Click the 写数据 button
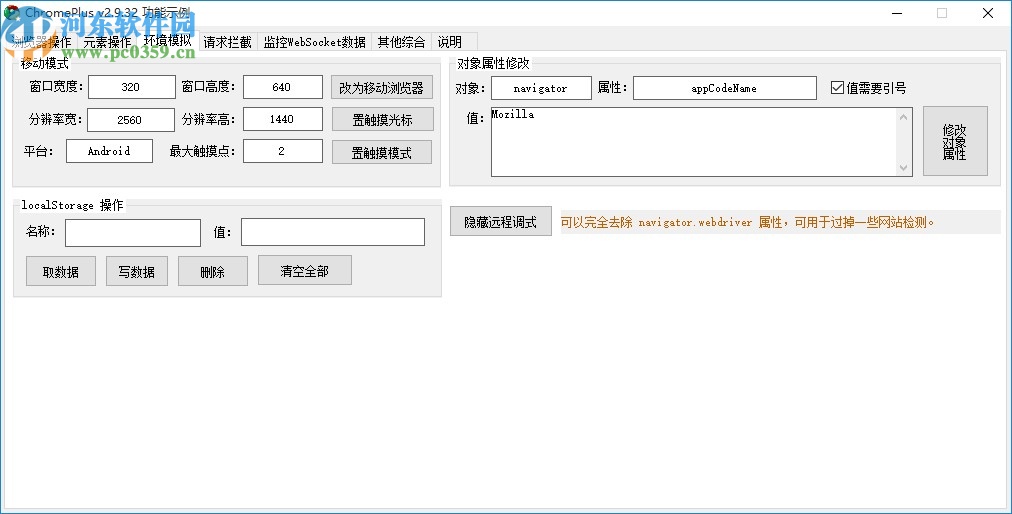 coord(137,271)
